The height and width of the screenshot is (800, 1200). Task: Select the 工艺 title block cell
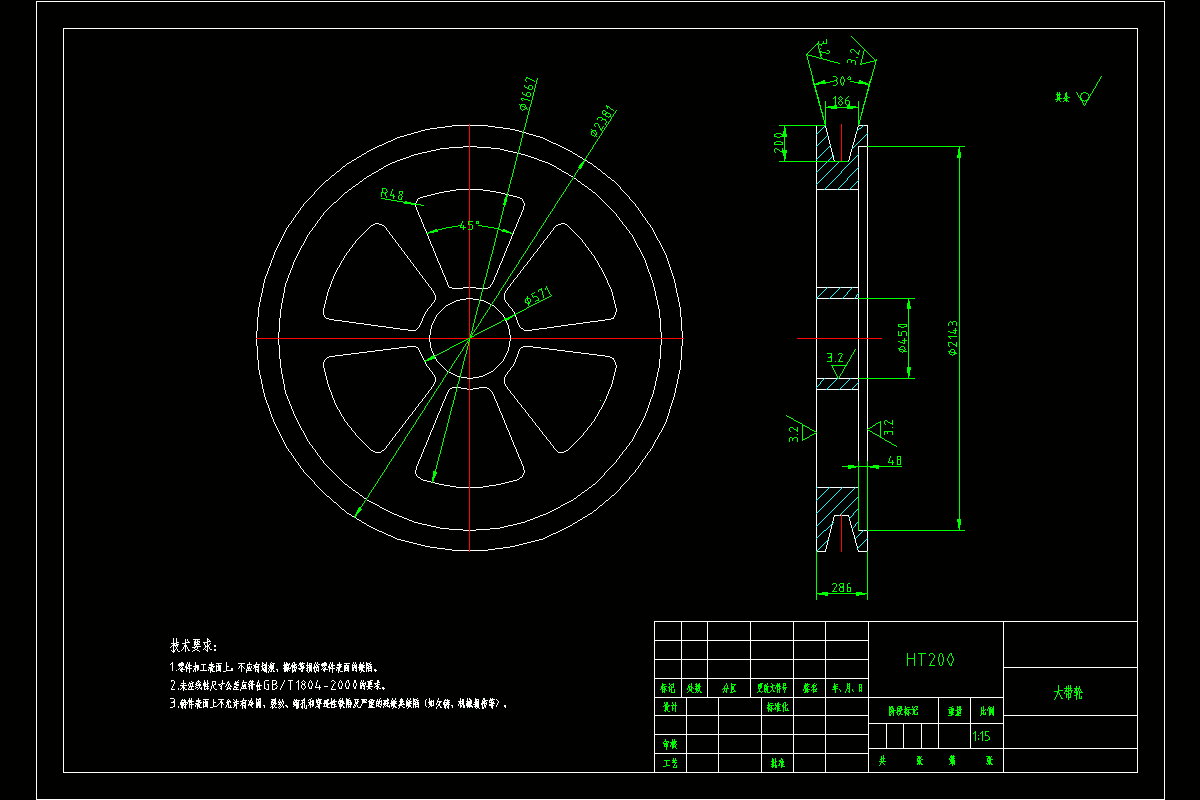[670, 762]
